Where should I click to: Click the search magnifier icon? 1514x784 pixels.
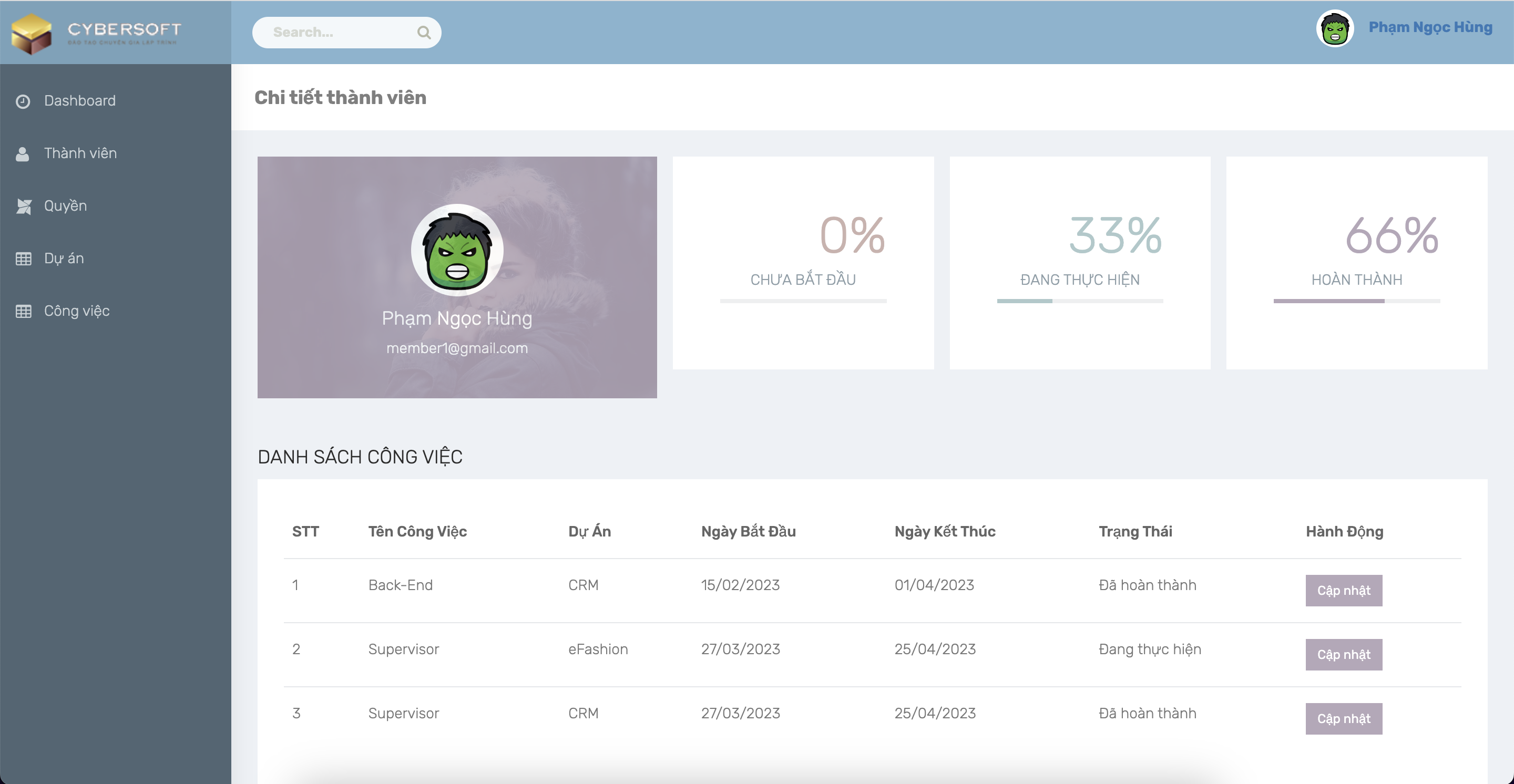click(x=424, y=32)
